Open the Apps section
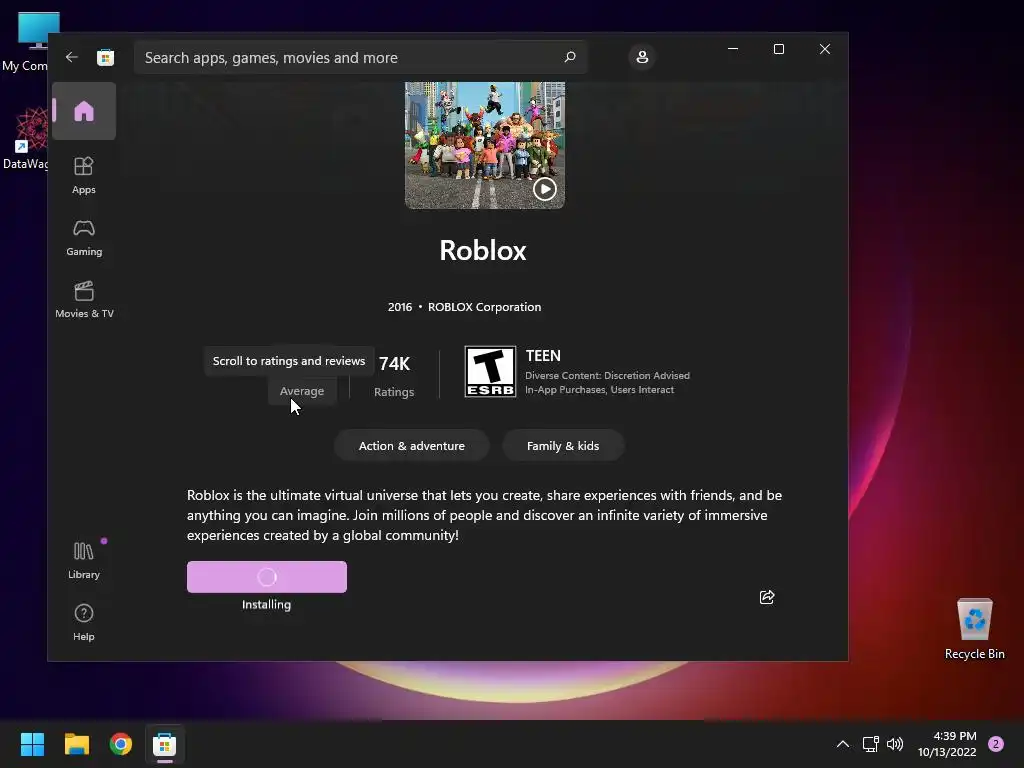The height and width of the screenshot is (768, 1024). tap(84, 175)
